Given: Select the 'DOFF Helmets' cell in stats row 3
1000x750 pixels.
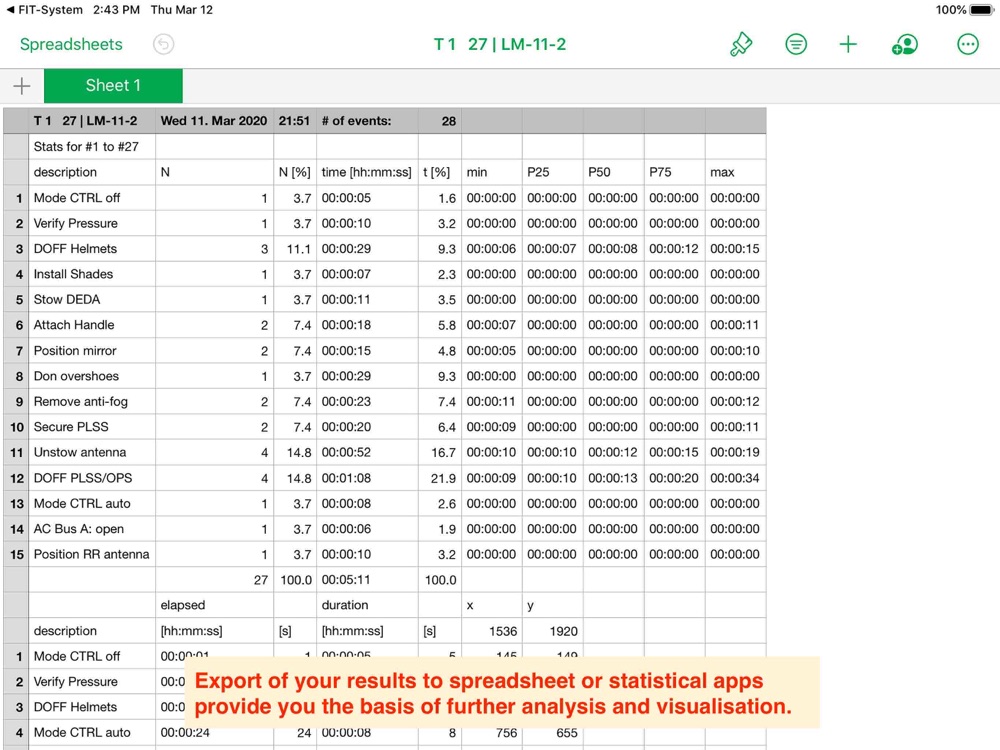Looking at the screenshot, I should (92, 249).
